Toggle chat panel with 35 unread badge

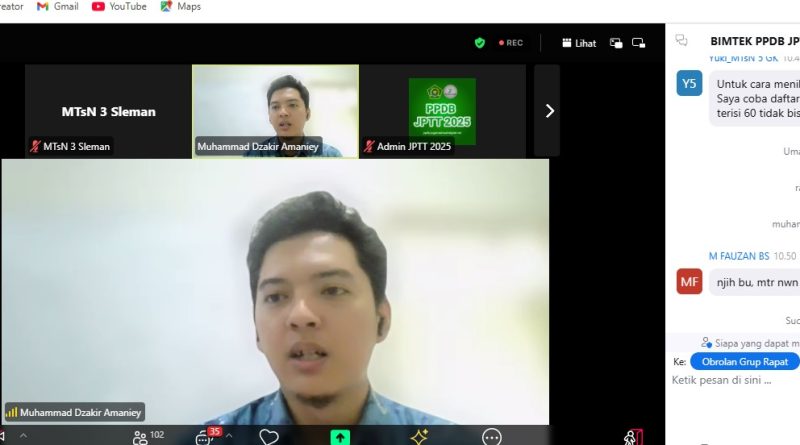point(207,437)
